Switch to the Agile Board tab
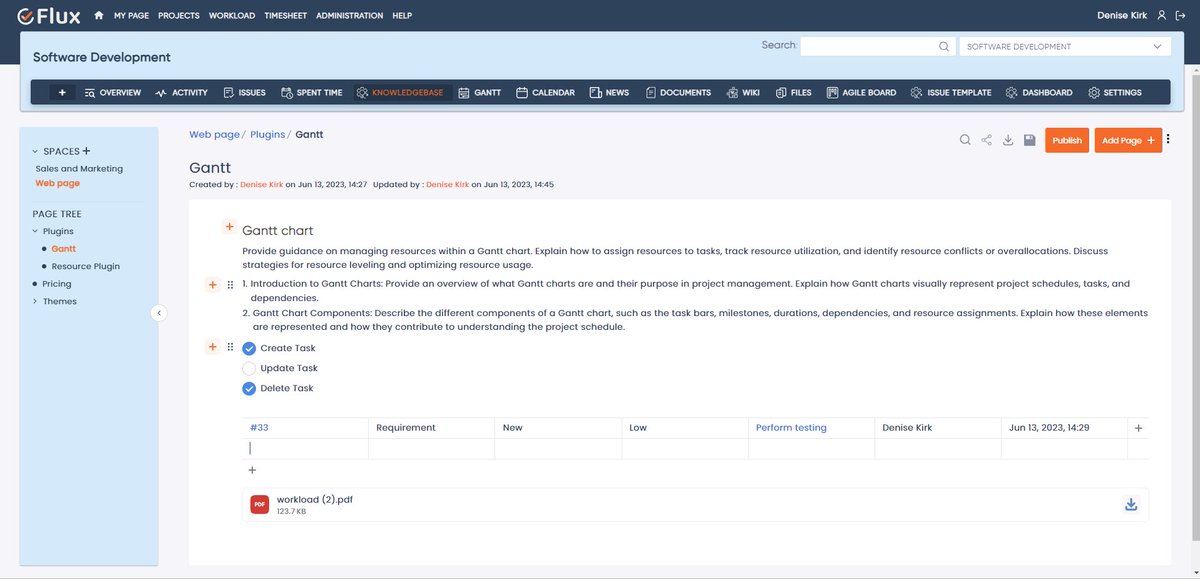This screenshot has width=1200, height=579. tap(861, 92)
